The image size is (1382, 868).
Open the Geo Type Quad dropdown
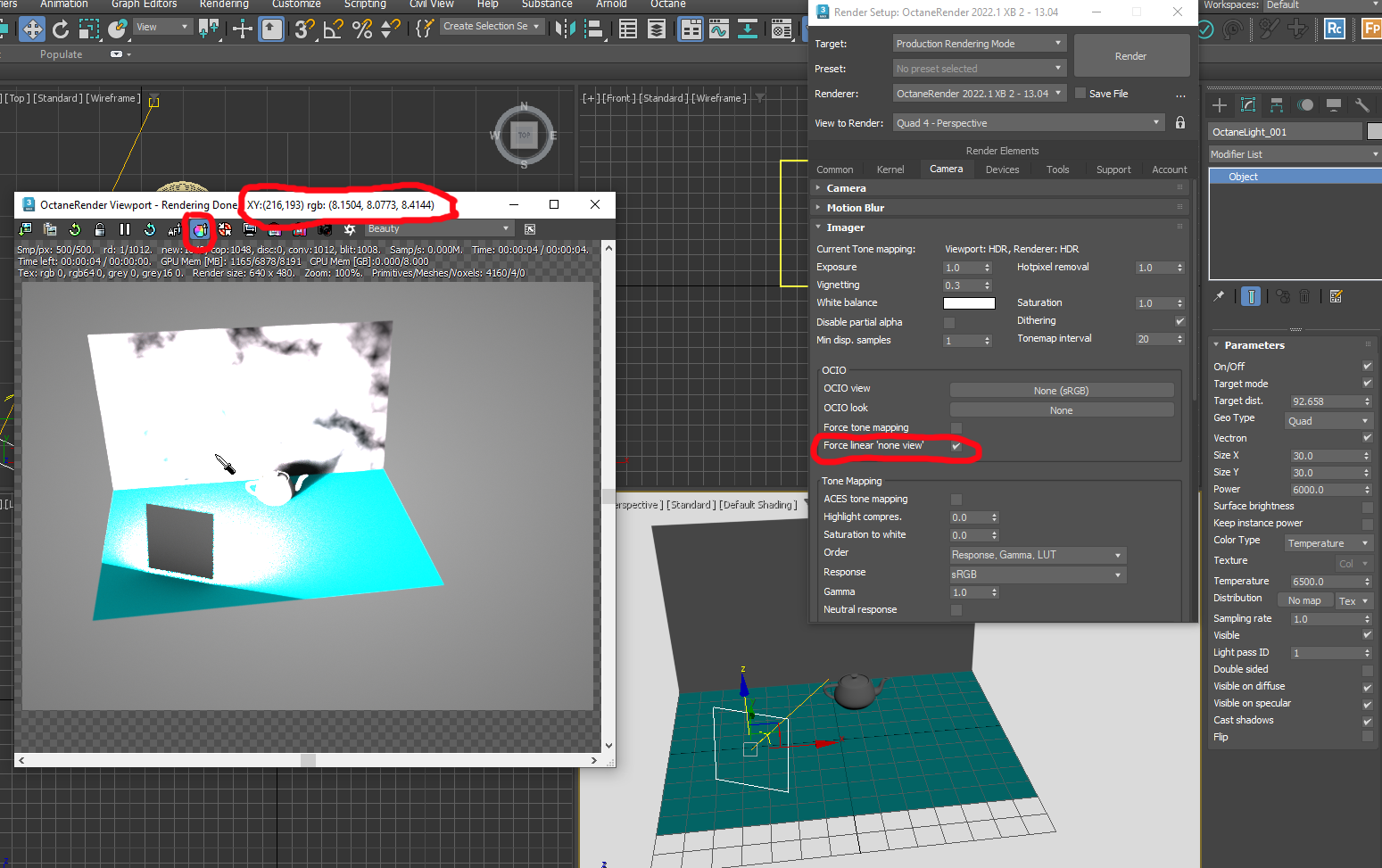tap(1328, 421)
